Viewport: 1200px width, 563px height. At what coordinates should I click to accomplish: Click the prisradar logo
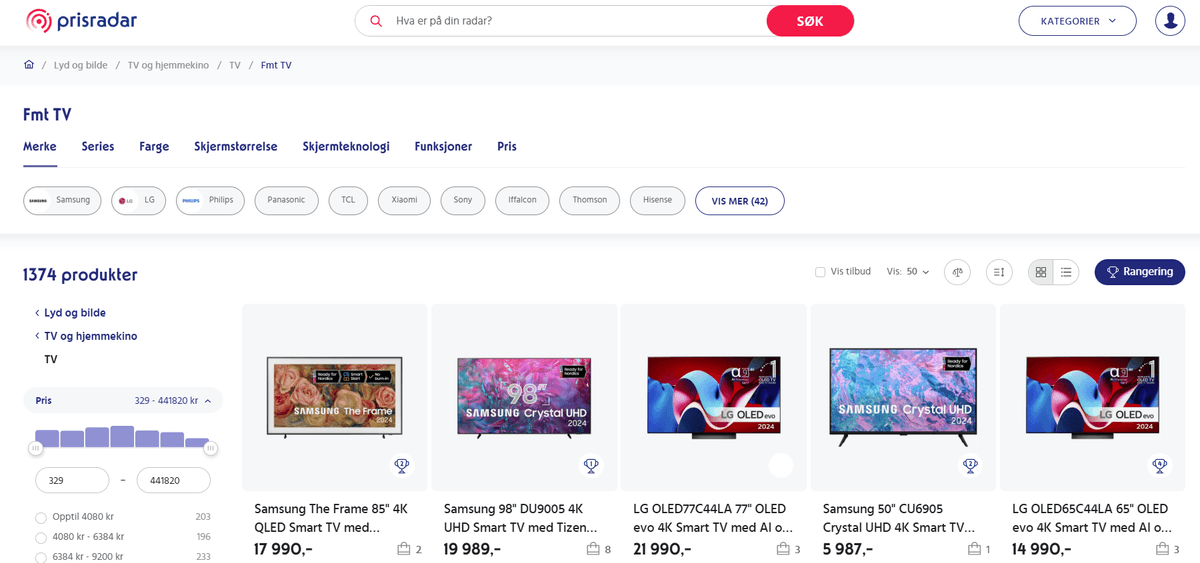82,21
